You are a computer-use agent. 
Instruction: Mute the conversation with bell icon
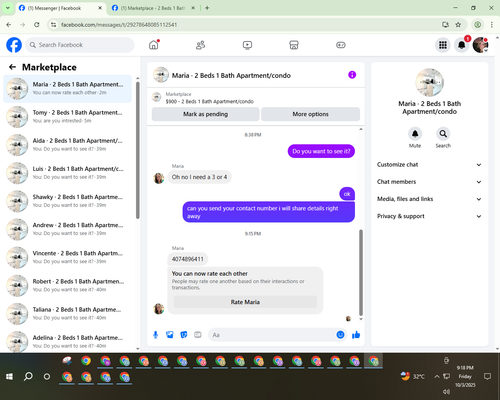[415, 134]
